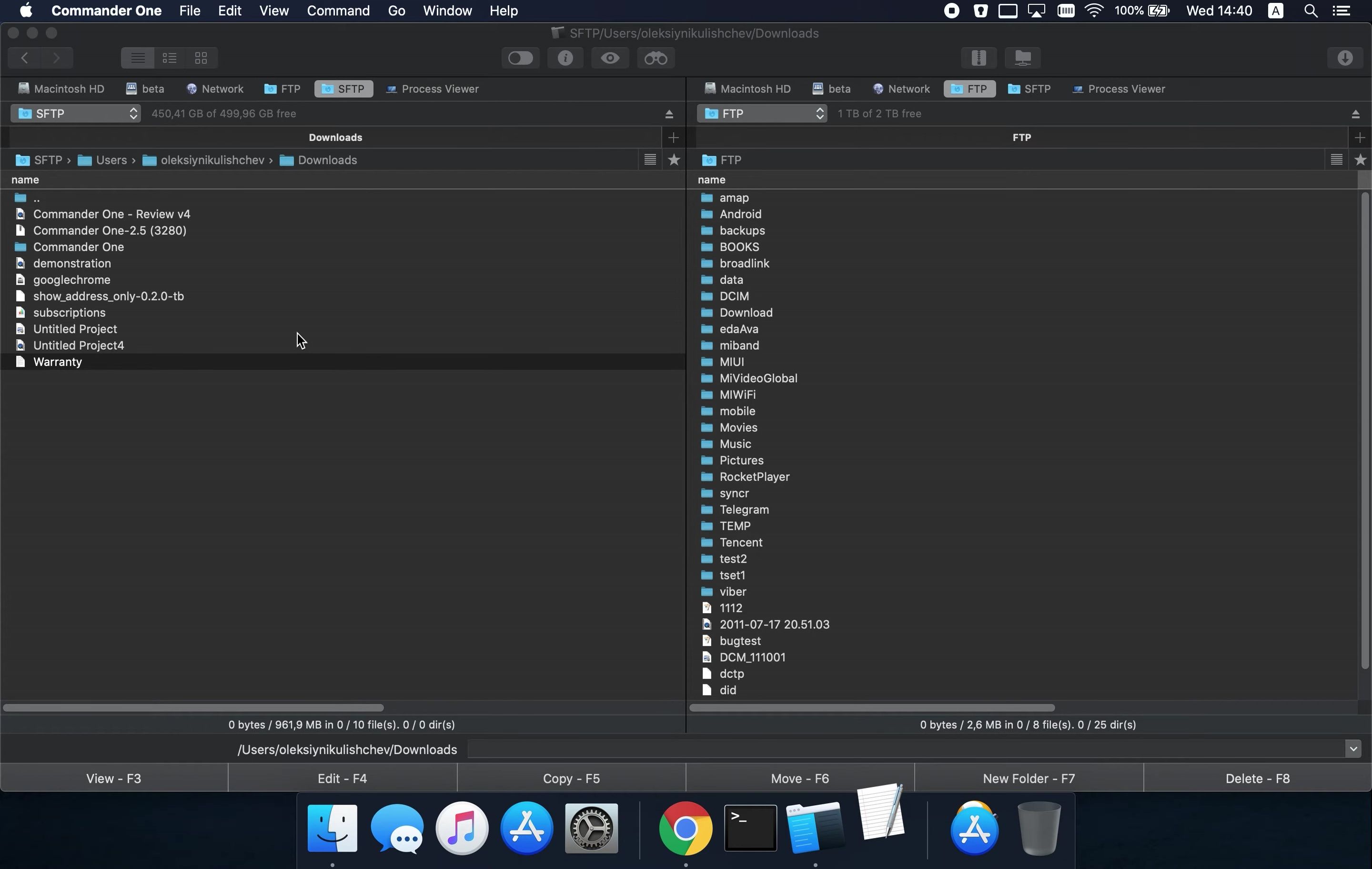Viewport: 1372px width, 869px height.
Task: Select googlechrome file in left panel
Action: coord(343,280)
